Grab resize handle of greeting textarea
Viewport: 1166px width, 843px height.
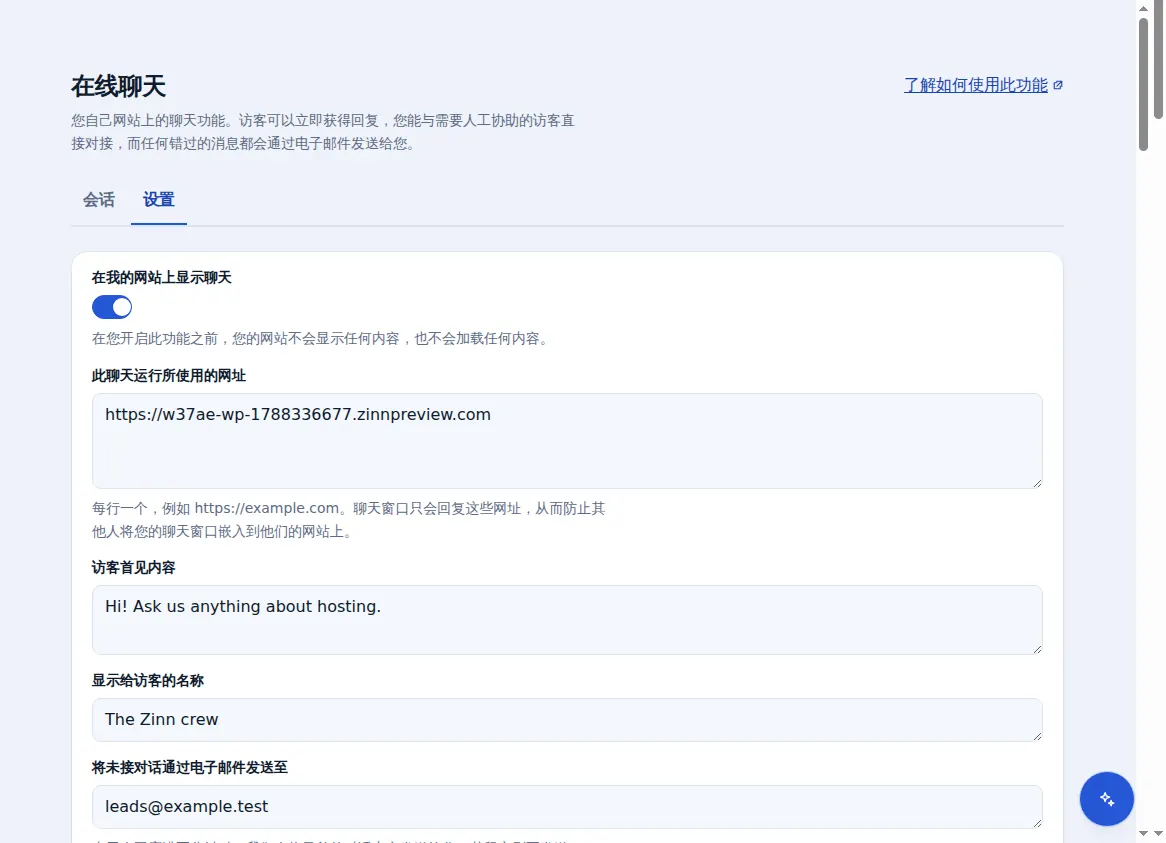pyautogui.click(x=1037, y=649)
